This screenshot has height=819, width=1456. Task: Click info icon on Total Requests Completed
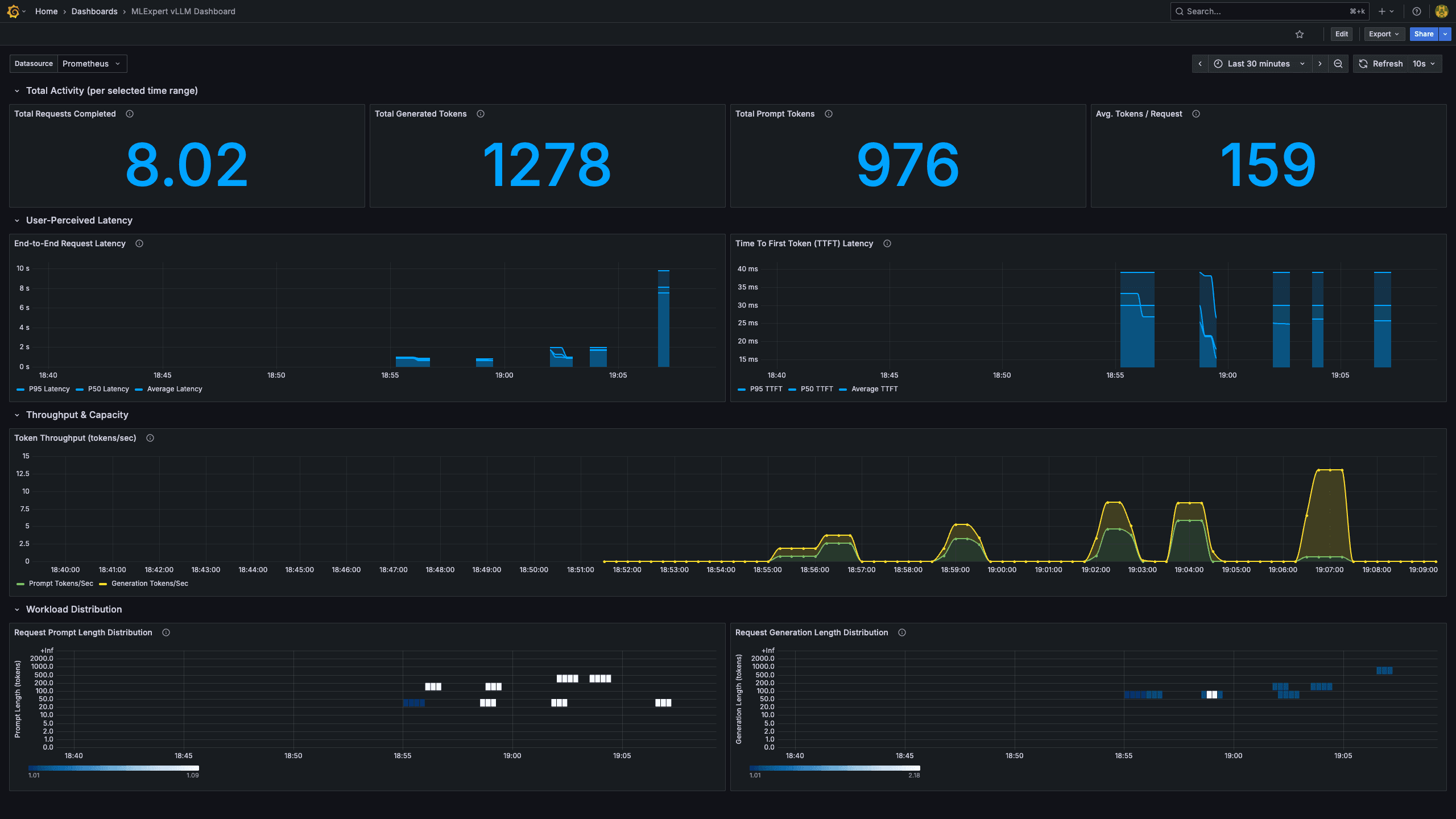point(130,114)
